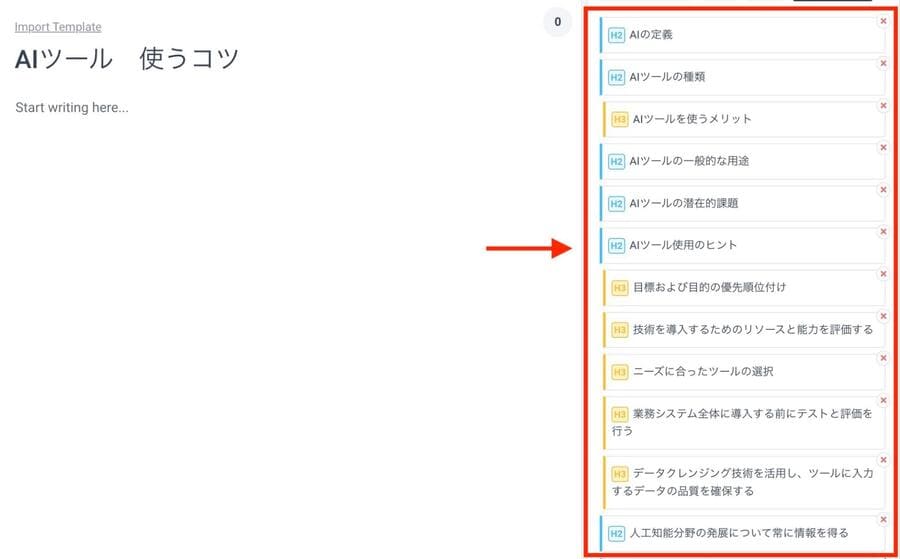Remove the AIツールを使うメリット heading with its X

(x=883, y=106)
